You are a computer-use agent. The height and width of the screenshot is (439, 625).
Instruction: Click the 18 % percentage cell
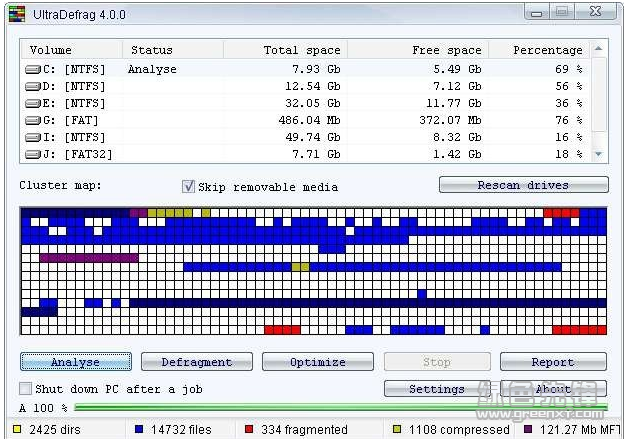(x=569, y=154)
